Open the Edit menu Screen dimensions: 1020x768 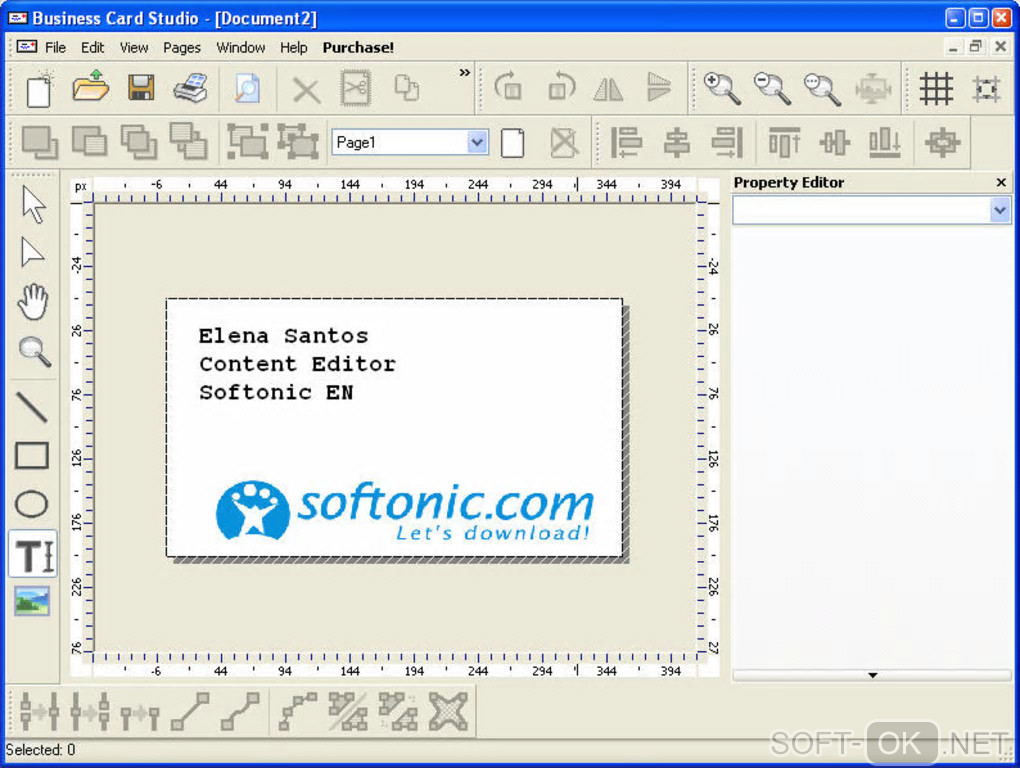pos(92,47)
